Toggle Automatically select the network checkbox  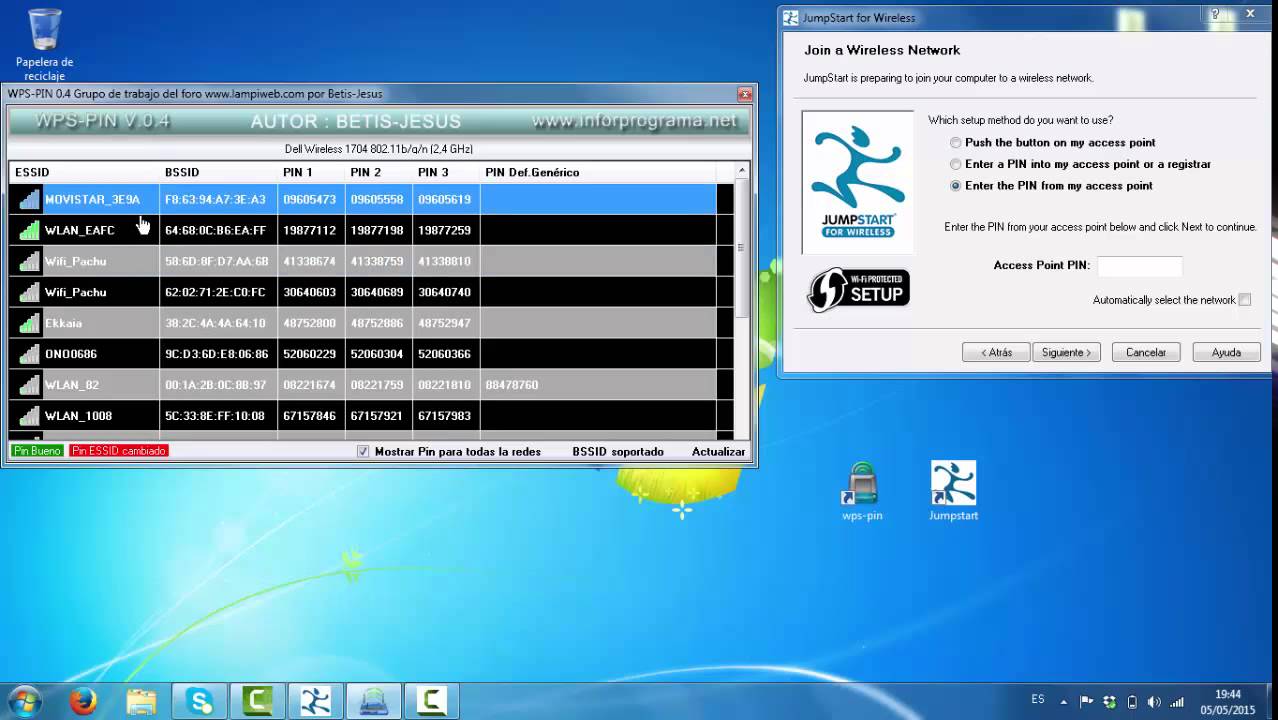[1244, 300]
